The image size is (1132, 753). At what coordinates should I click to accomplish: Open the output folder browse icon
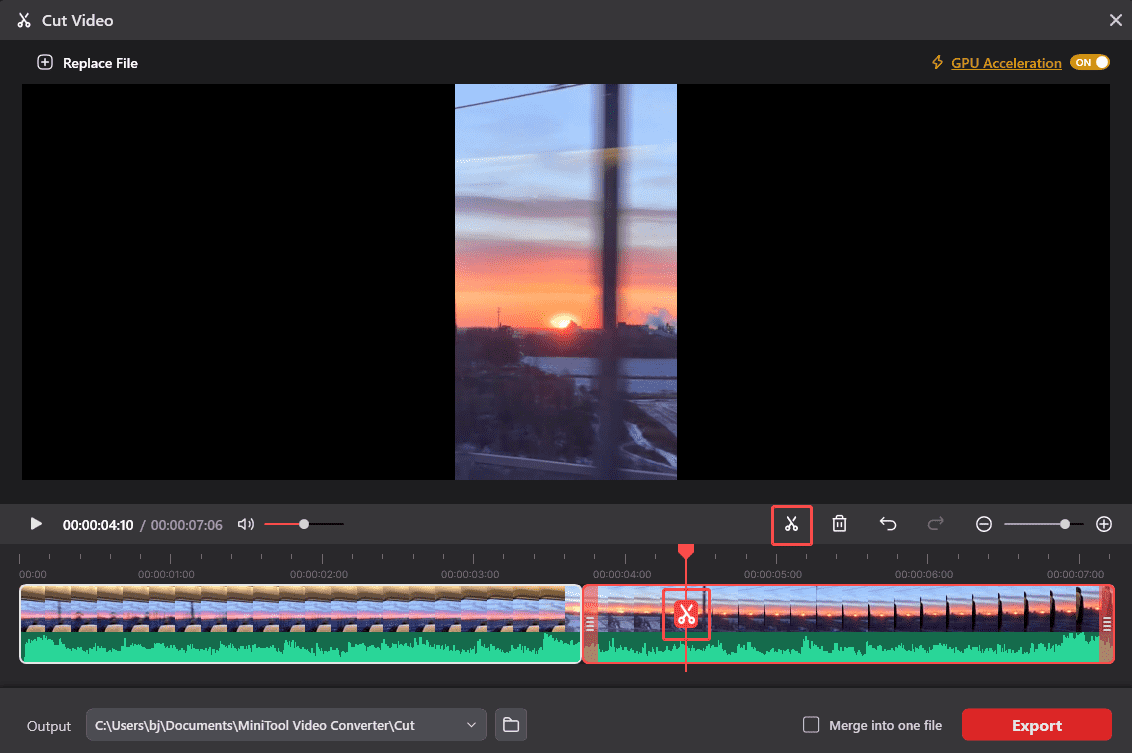tap(510, 725)
